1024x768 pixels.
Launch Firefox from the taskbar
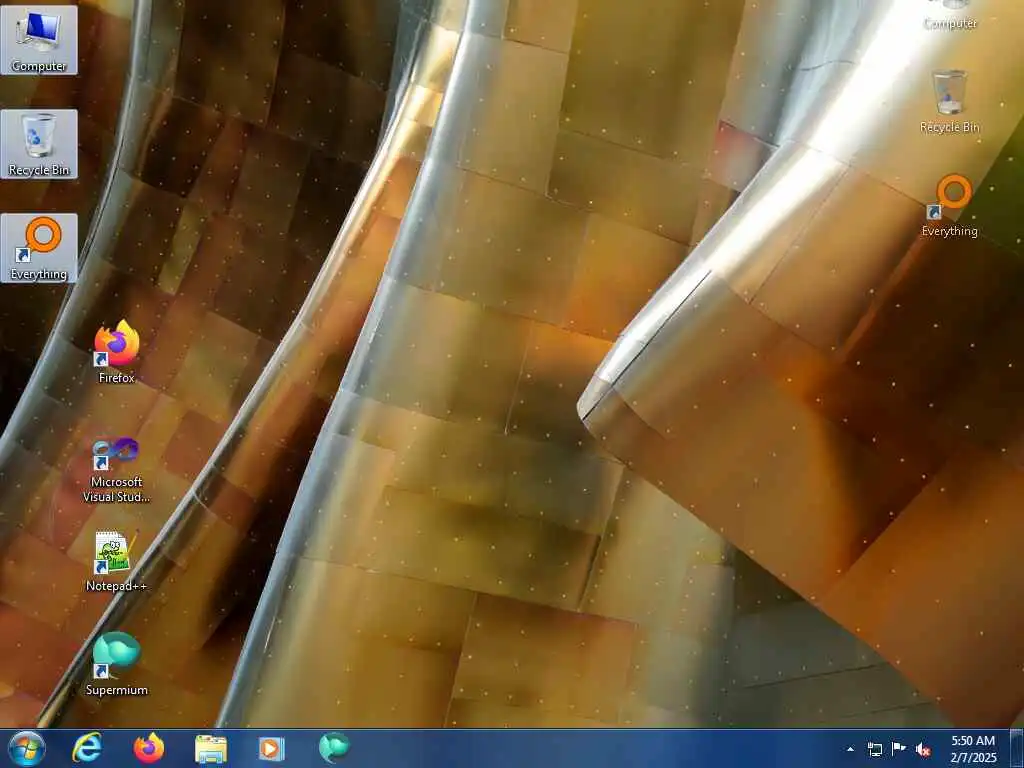(x=149, y=748)
